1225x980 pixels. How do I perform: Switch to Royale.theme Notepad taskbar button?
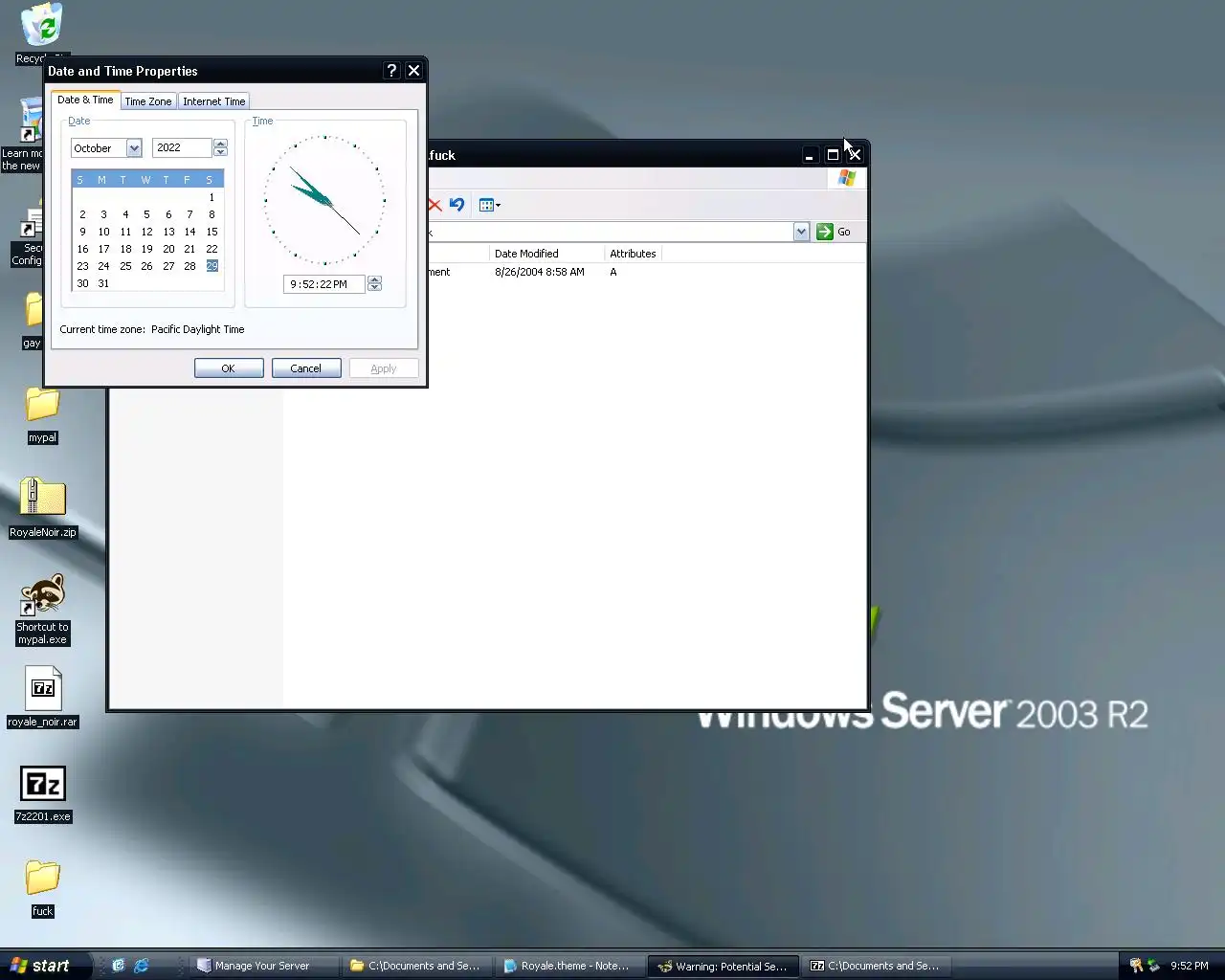(569, 966)
